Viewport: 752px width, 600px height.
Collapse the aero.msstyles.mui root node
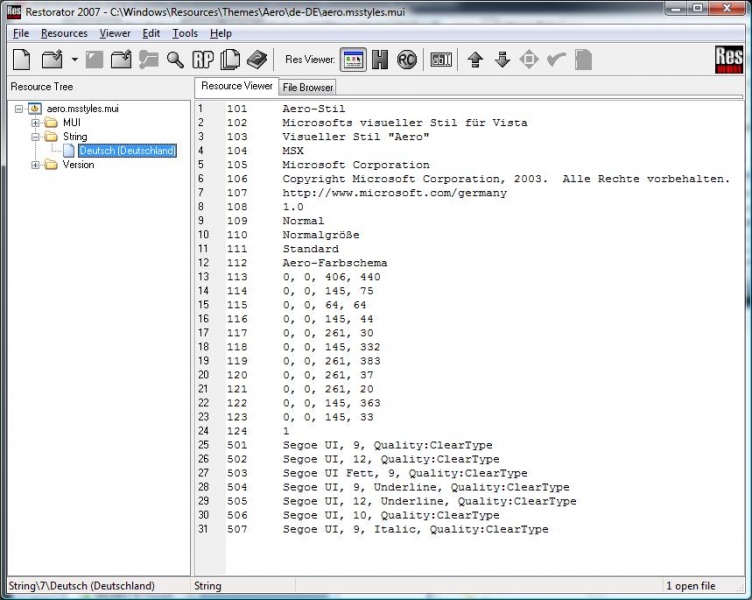click(x=19, y=109)
